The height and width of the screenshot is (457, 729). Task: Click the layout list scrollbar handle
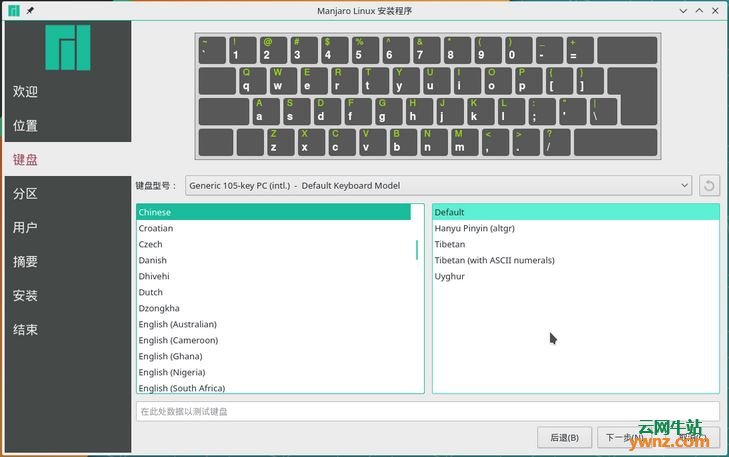click(x=417, y=250)
